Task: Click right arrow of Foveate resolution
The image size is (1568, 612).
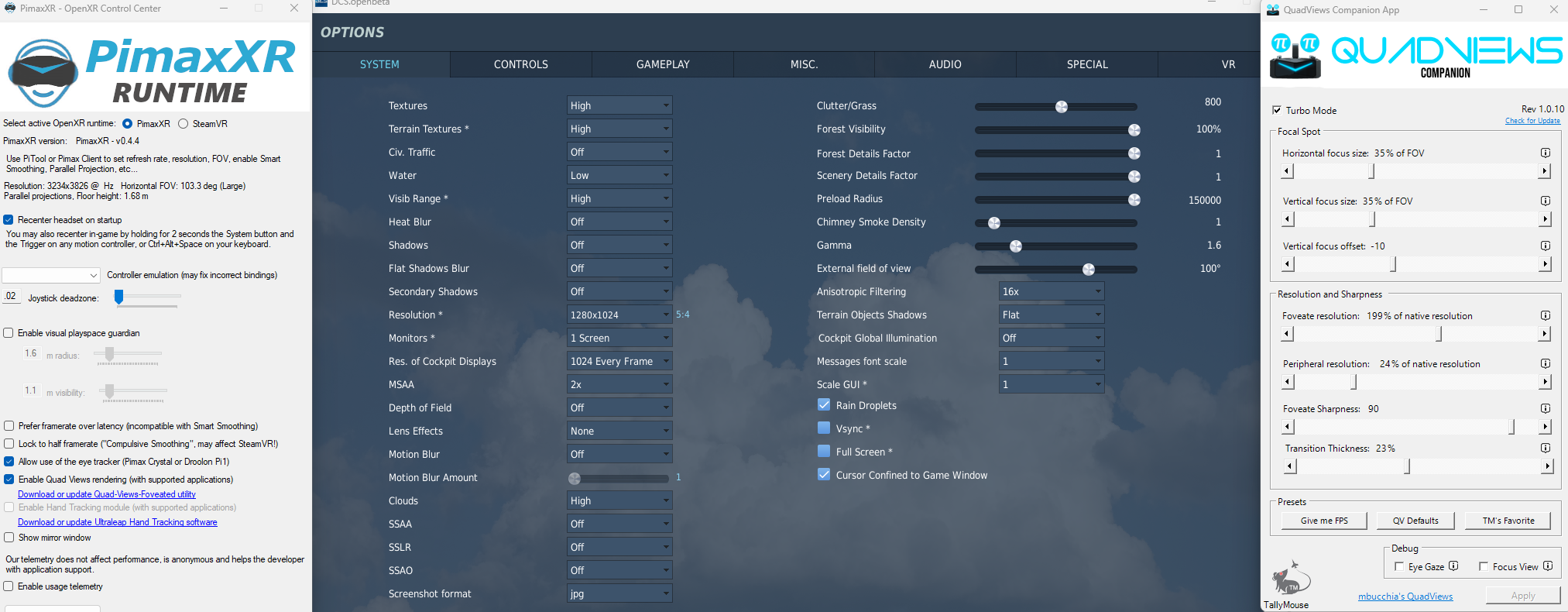Action: click(1545, 334)
